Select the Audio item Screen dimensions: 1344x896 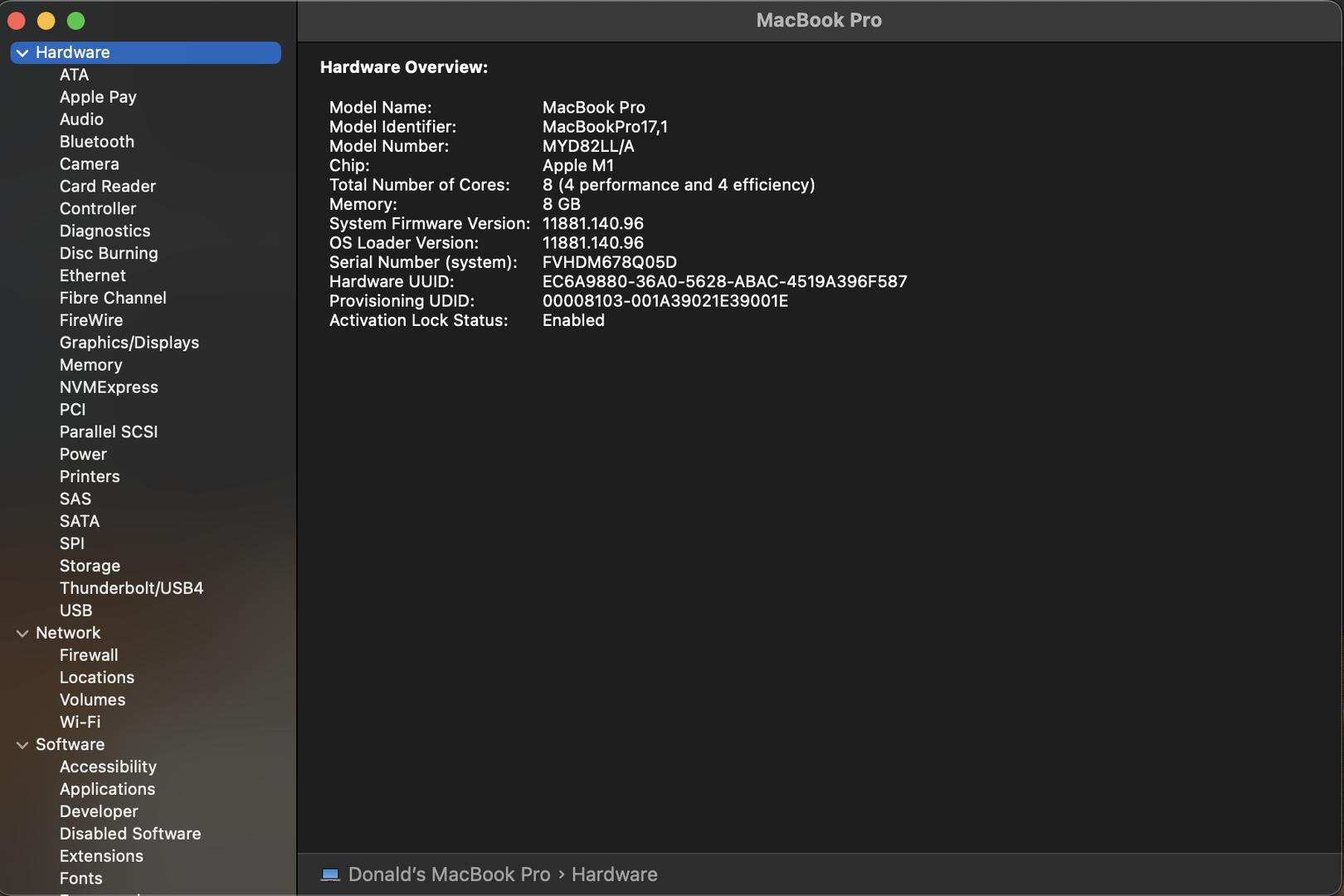point(81,119)
